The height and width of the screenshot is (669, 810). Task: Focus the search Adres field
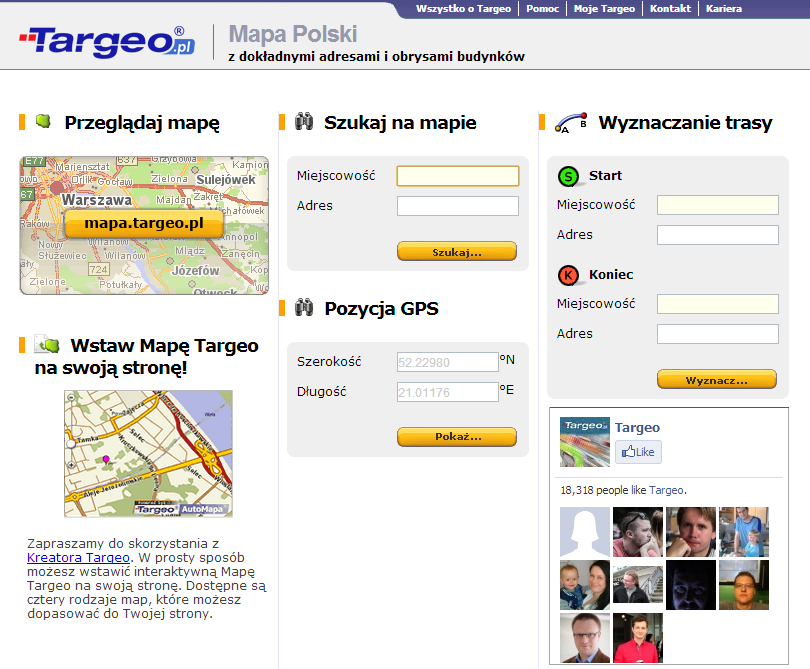coord(458,206)
